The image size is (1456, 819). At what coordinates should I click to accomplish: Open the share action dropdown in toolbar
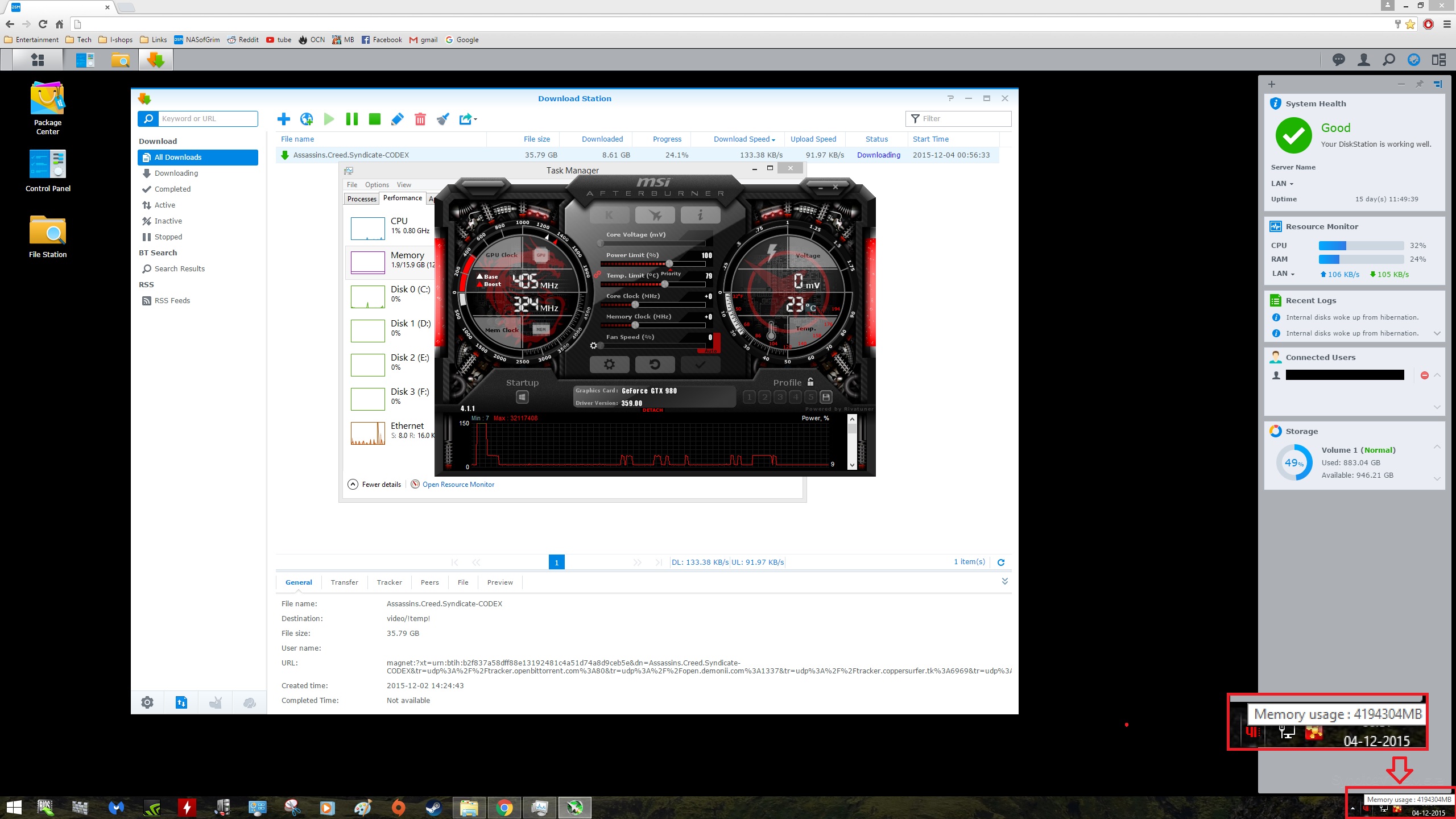[468, 119]
